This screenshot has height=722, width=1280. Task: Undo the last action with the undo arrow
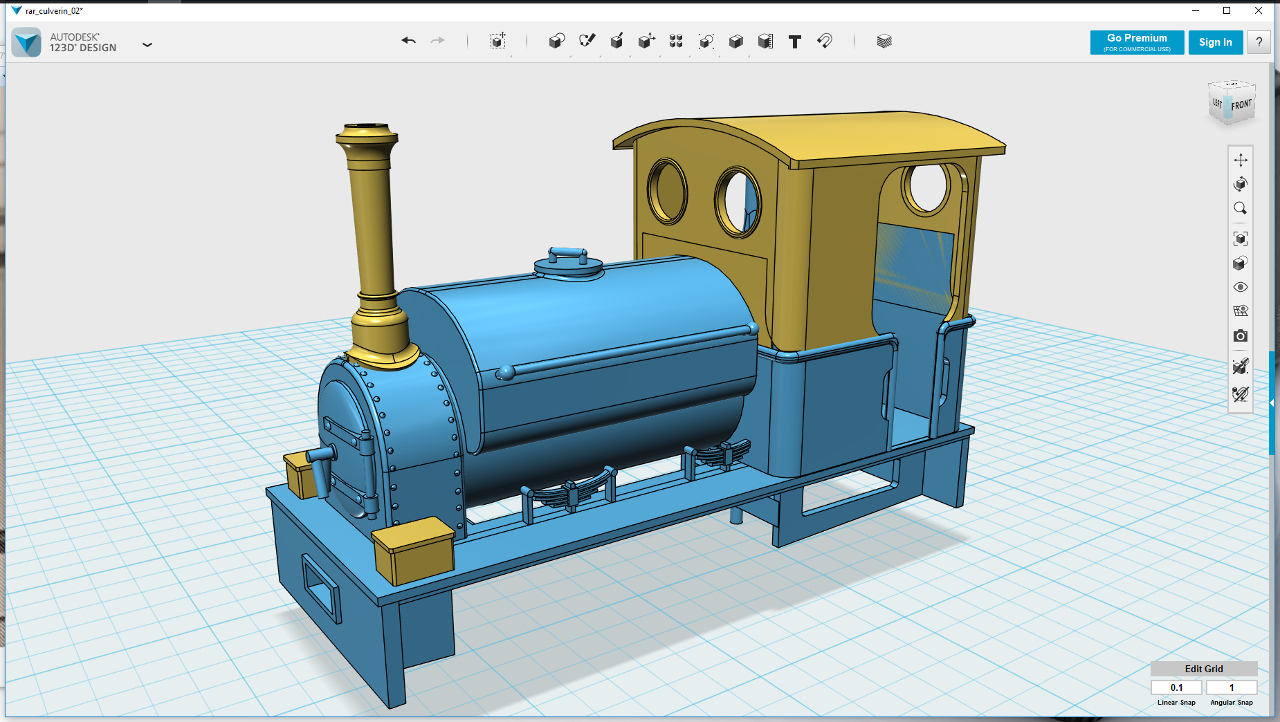pyautogui.click(x=408, y=41)
